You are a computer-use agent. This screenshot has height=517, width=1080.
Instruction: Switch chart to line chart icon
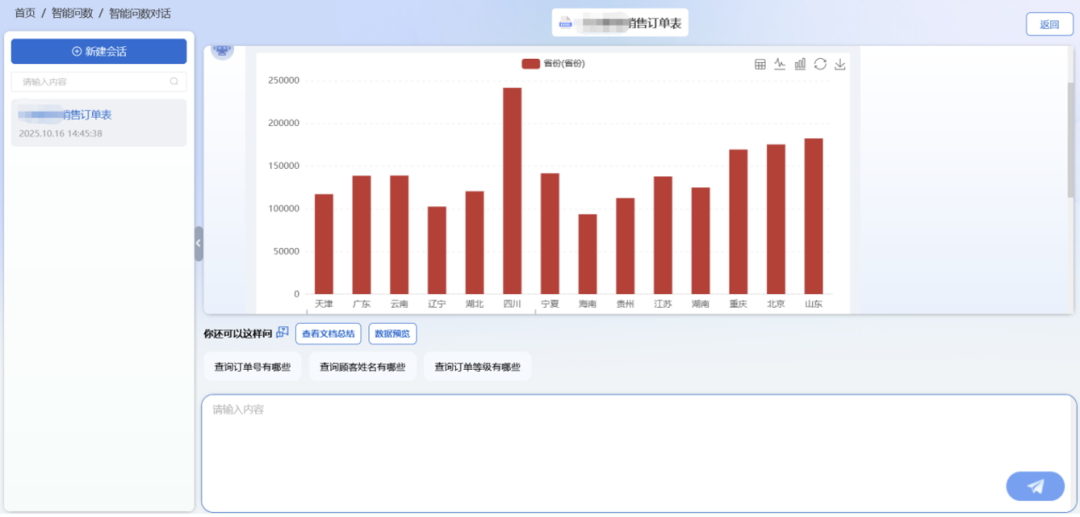click(780, 64)
